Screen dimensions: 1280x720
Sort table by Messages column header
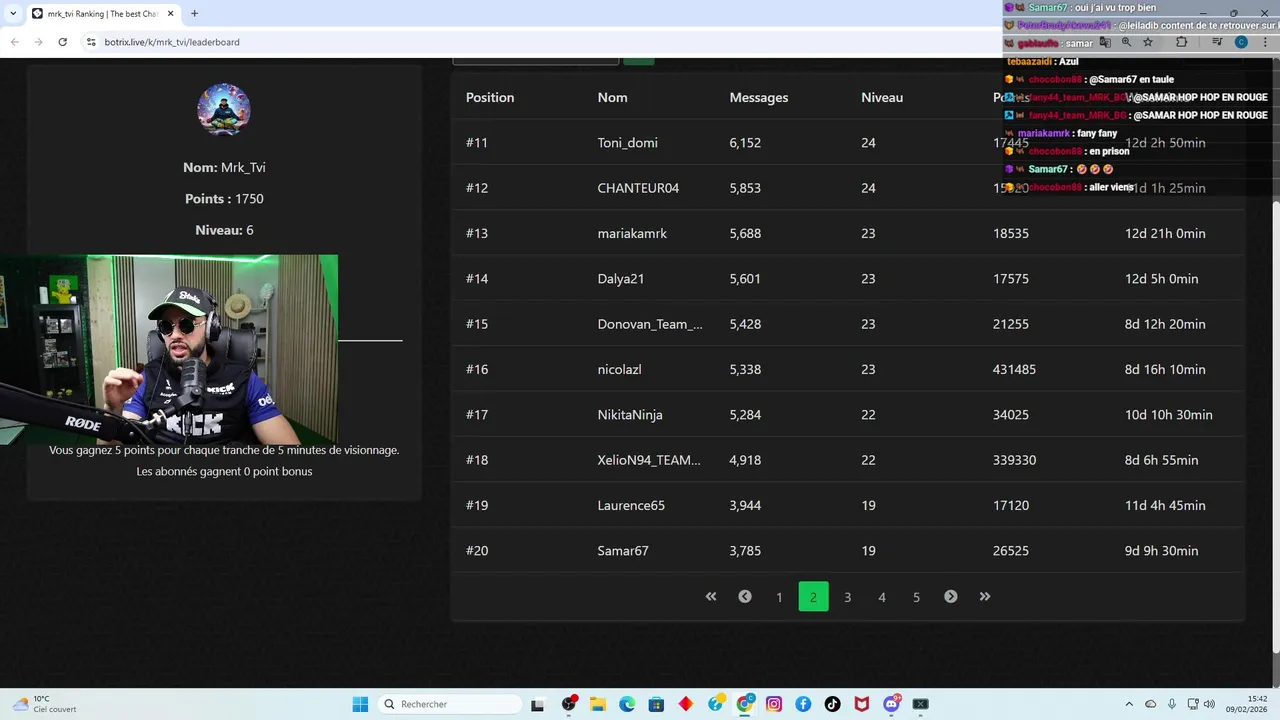759,97
